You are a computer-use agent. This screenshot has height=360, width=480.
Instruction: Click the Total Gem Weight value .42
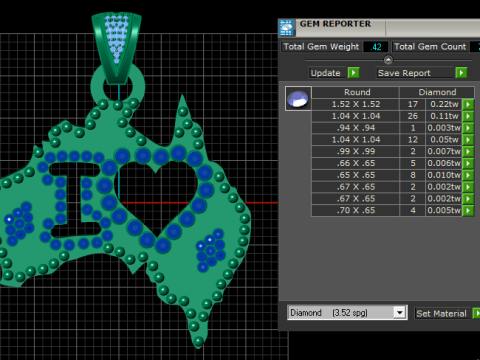376,47
